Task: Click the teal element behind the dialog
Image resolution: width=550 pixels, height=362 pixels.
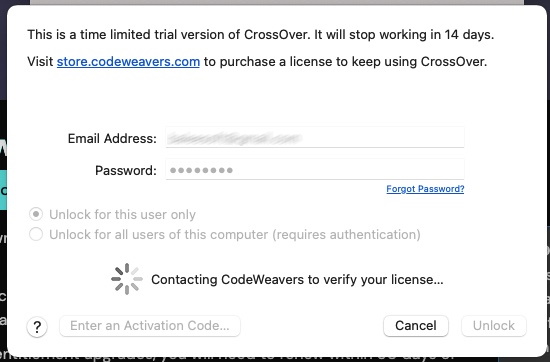Action: pyautogui.click(x=3, y=190)
